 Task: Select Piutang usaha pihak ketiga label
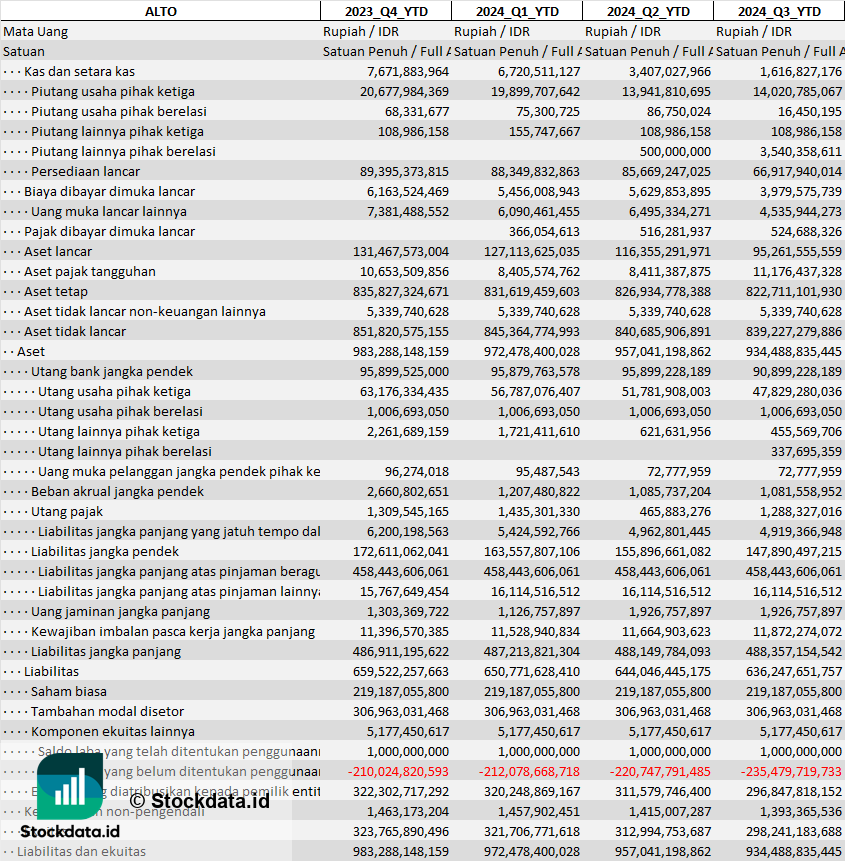click(x=113, y=91)
